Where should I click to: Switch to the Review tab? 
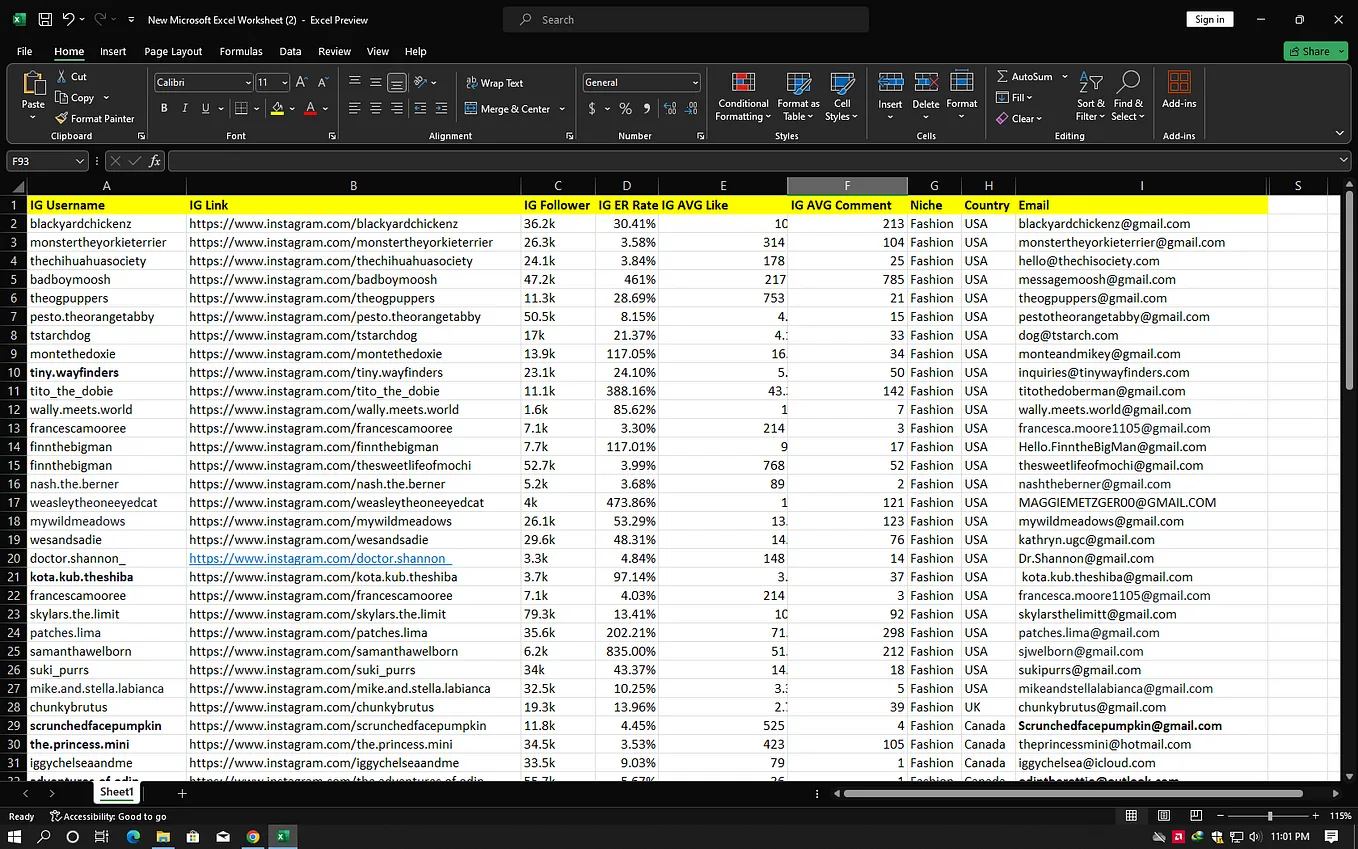(334, 51)
